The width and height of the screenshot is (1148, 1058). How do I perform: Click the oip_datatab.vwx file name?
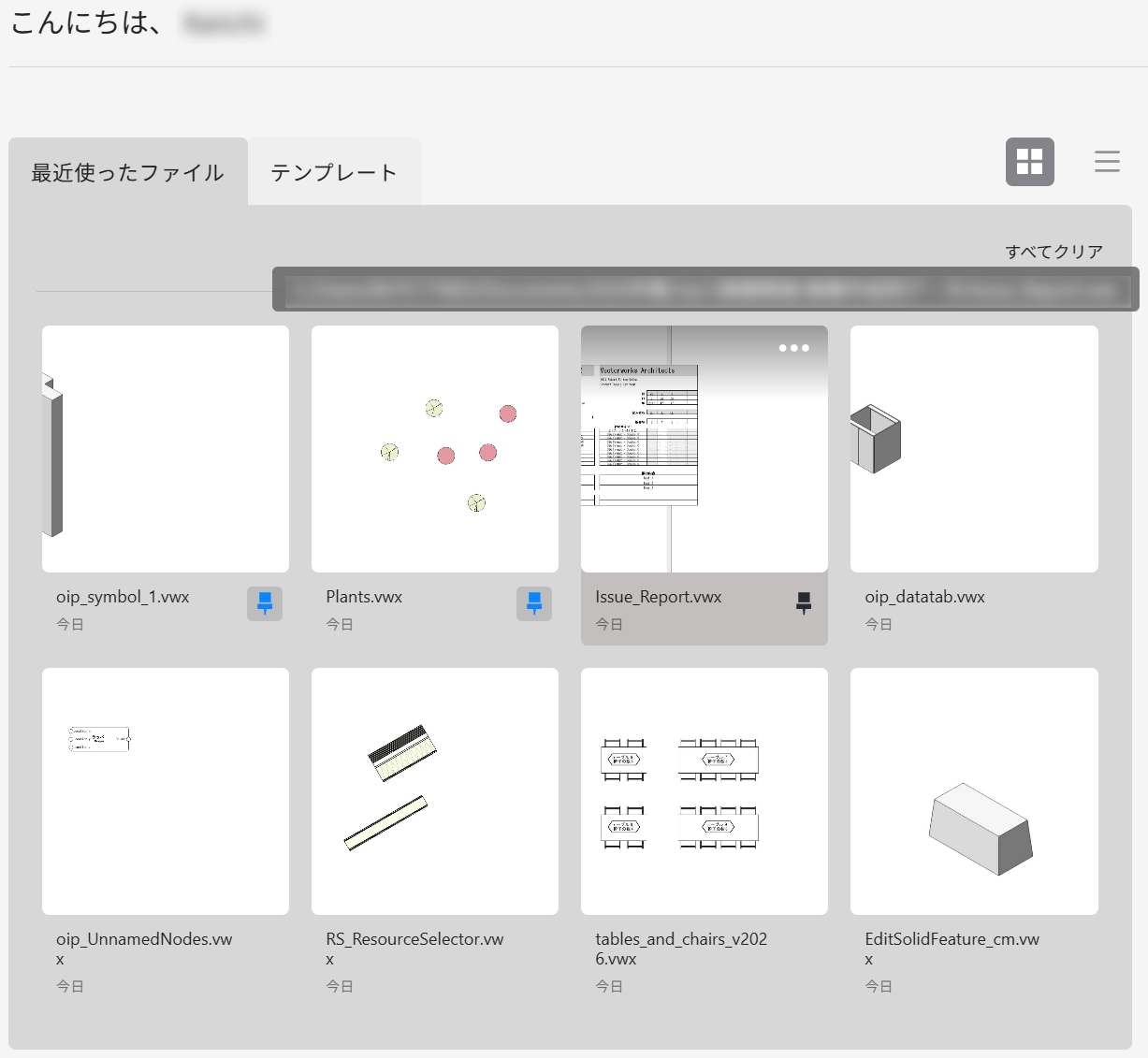coord(924,597)
